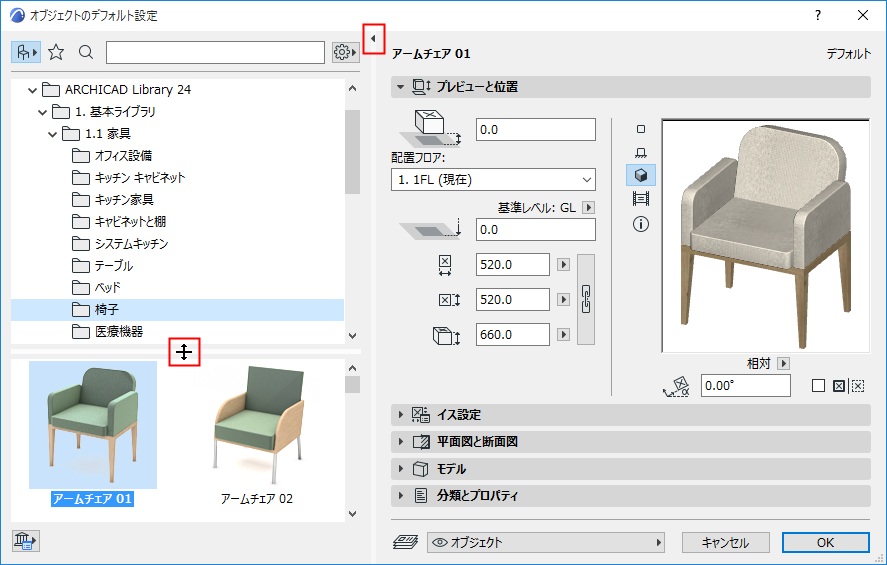
Task: Click thumbnail list scrollbar down arrow
Action: tap(352, 514)
